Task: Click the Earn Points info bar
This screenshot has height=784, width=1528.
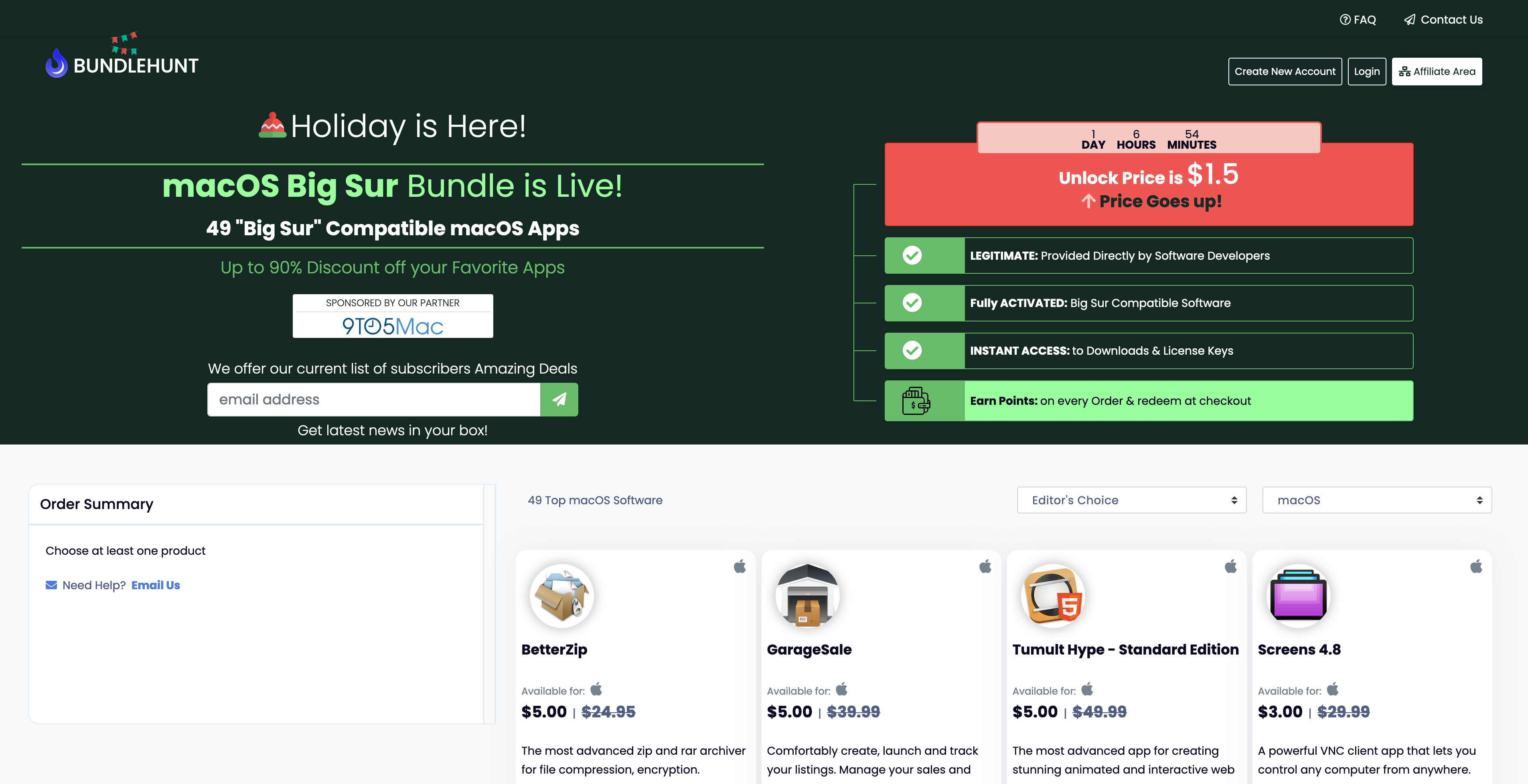Action: [x=1148, y=401]
